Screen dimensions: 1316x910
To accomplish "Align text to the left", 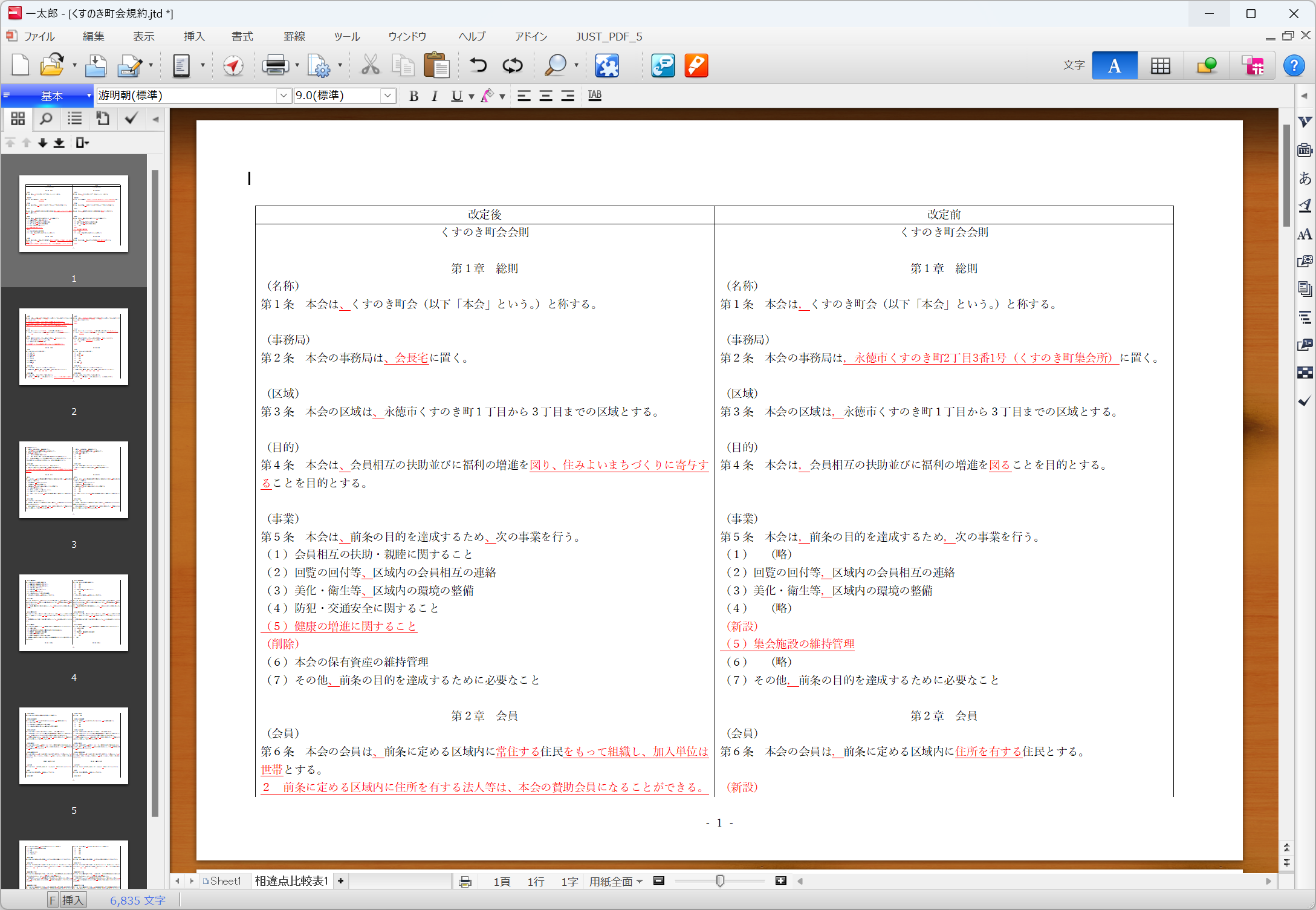I will coord(523,96).
